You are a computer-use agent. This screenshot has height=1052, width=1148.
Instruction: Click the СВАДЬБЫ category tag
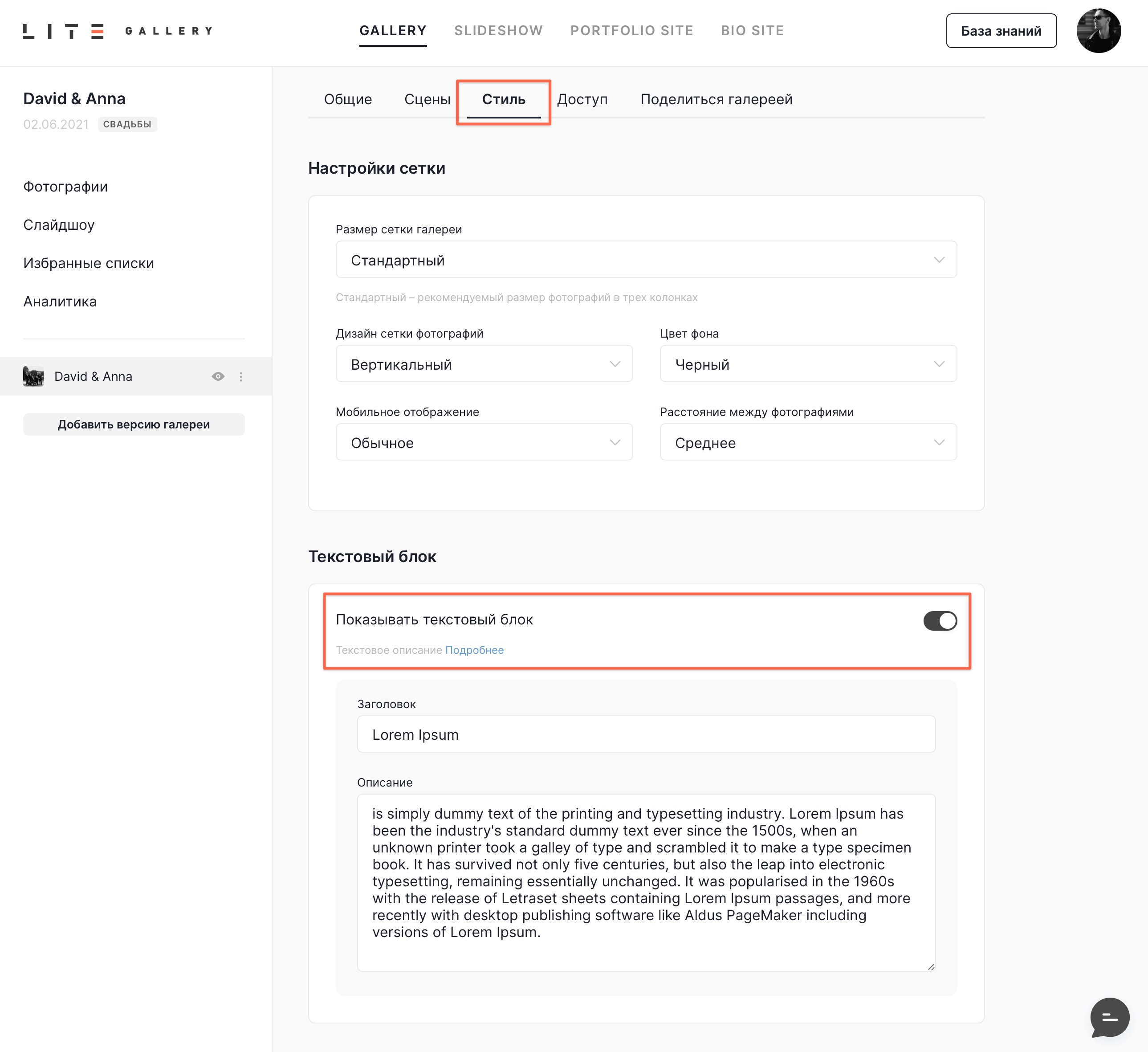(127, 124)
